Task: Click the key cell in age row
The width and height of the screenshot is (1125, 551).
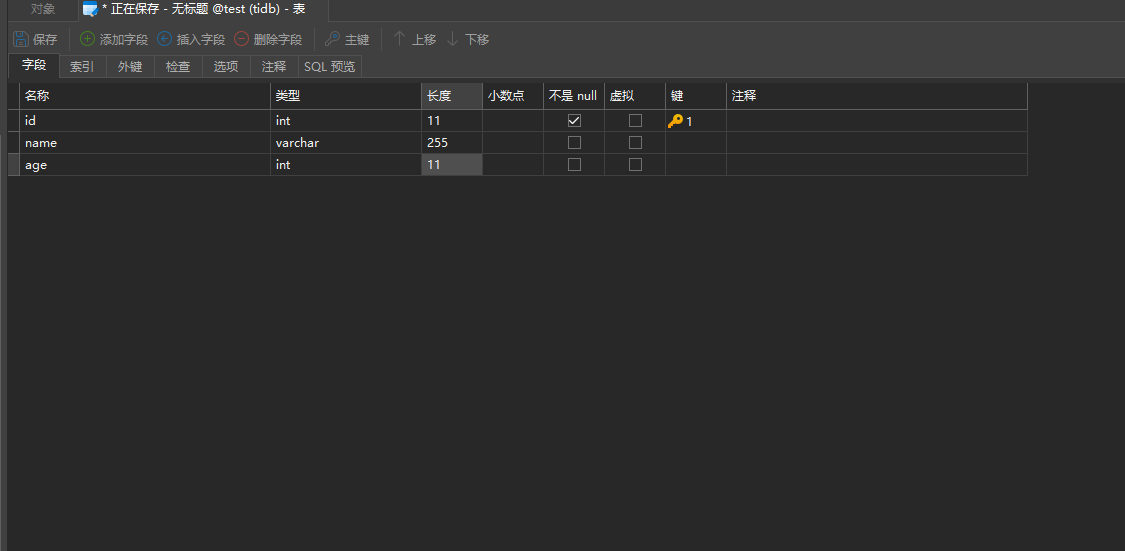Action: click(696, 164)
